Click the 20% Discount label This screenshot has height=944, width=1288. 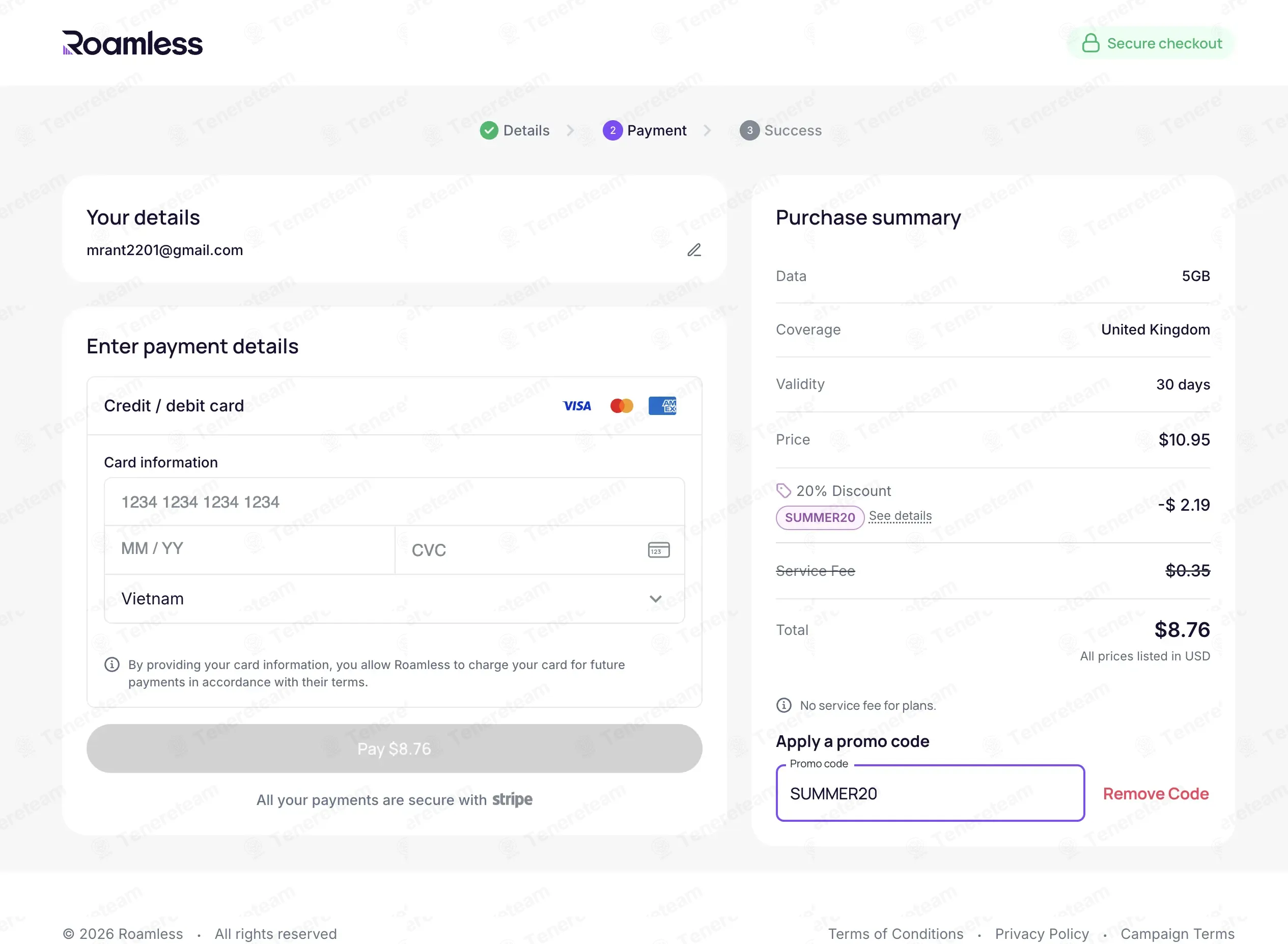843,491
